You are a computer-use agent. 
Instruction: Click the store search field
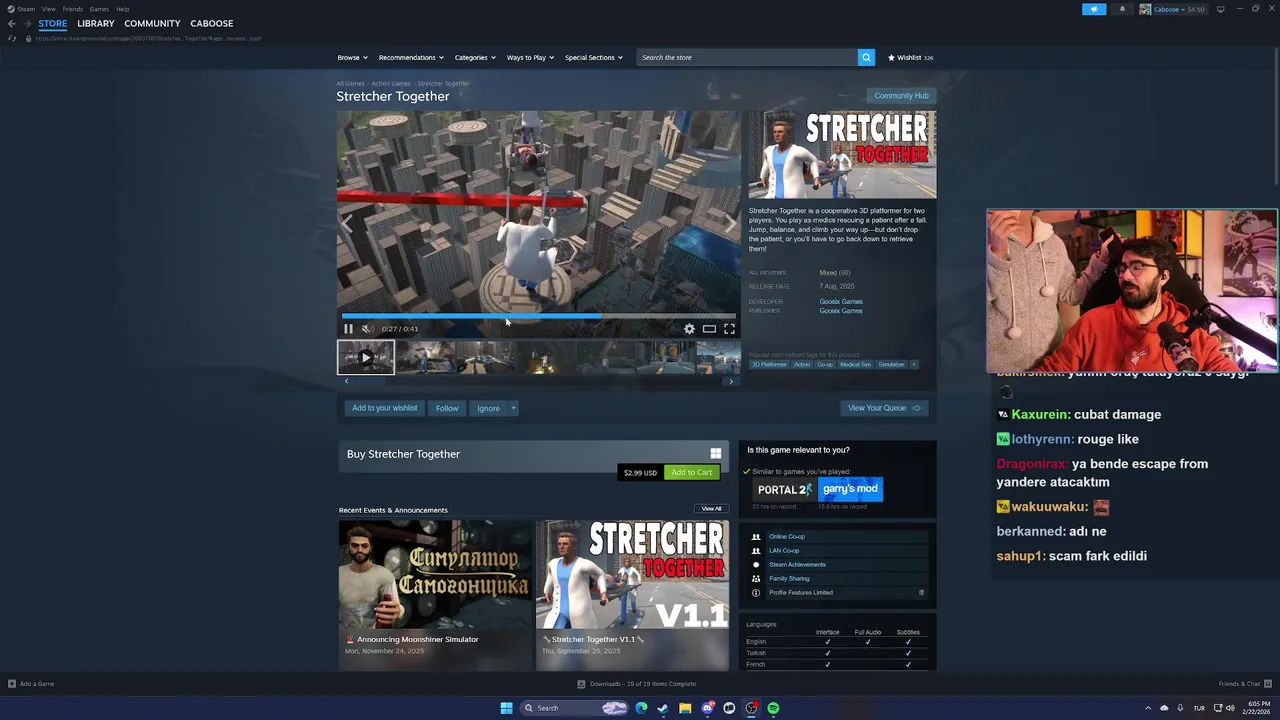click(x=747, y=57)
